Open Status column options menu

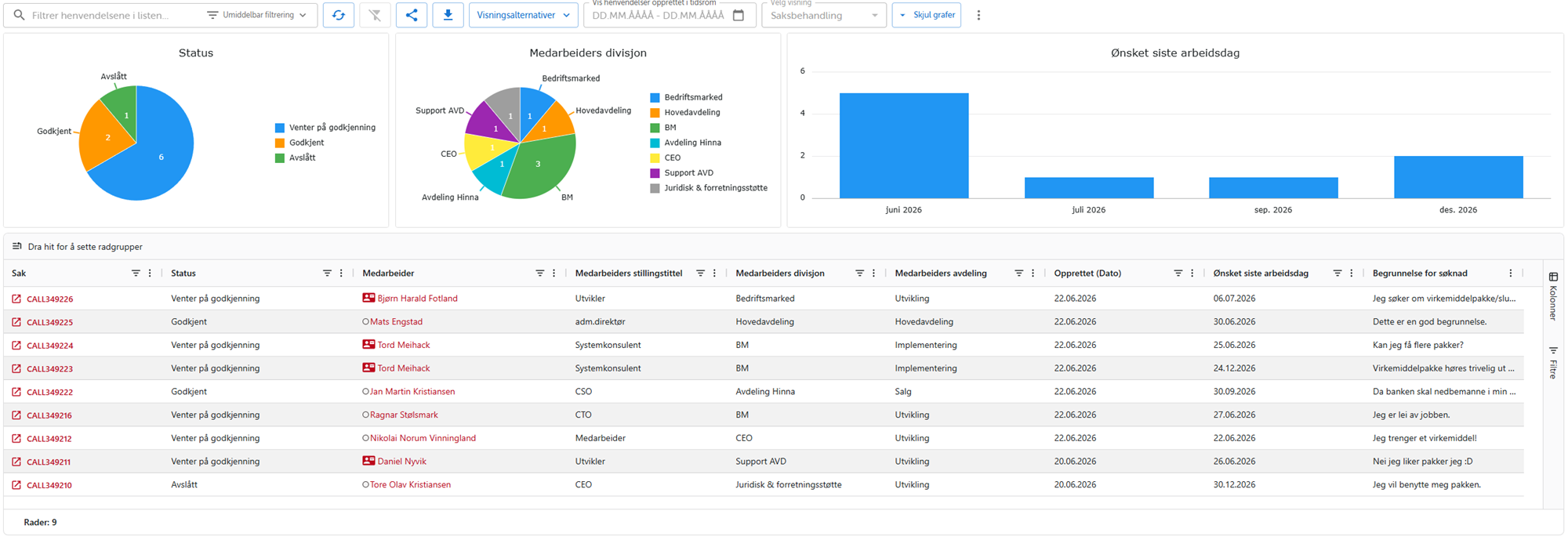click(341, 273)
